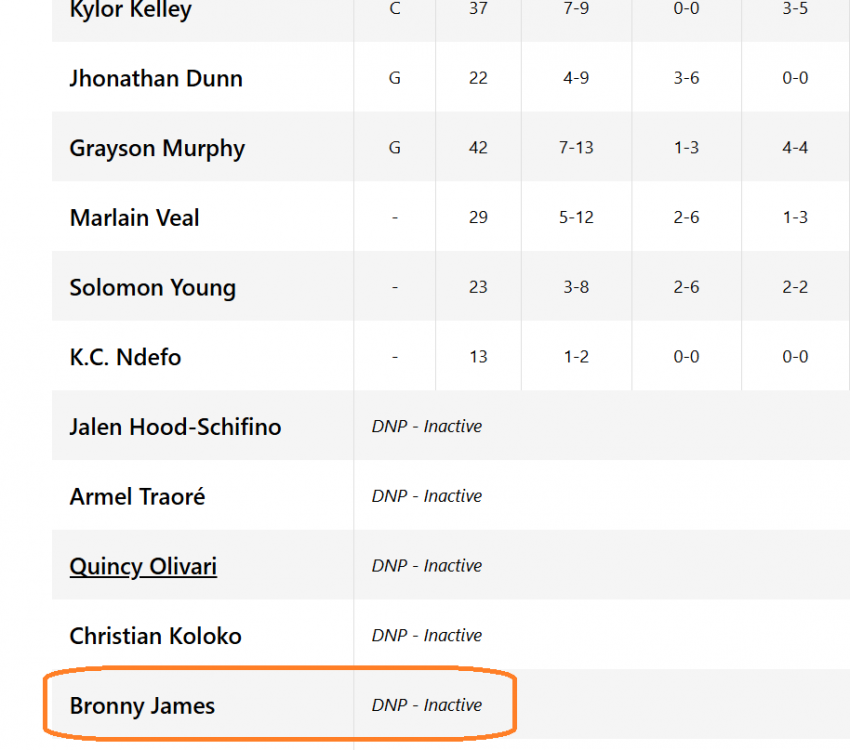This screenshot has height=750, width=850.
Task: Open Jalen Hood-Schifino's player name
Action: tap(175, 427)
